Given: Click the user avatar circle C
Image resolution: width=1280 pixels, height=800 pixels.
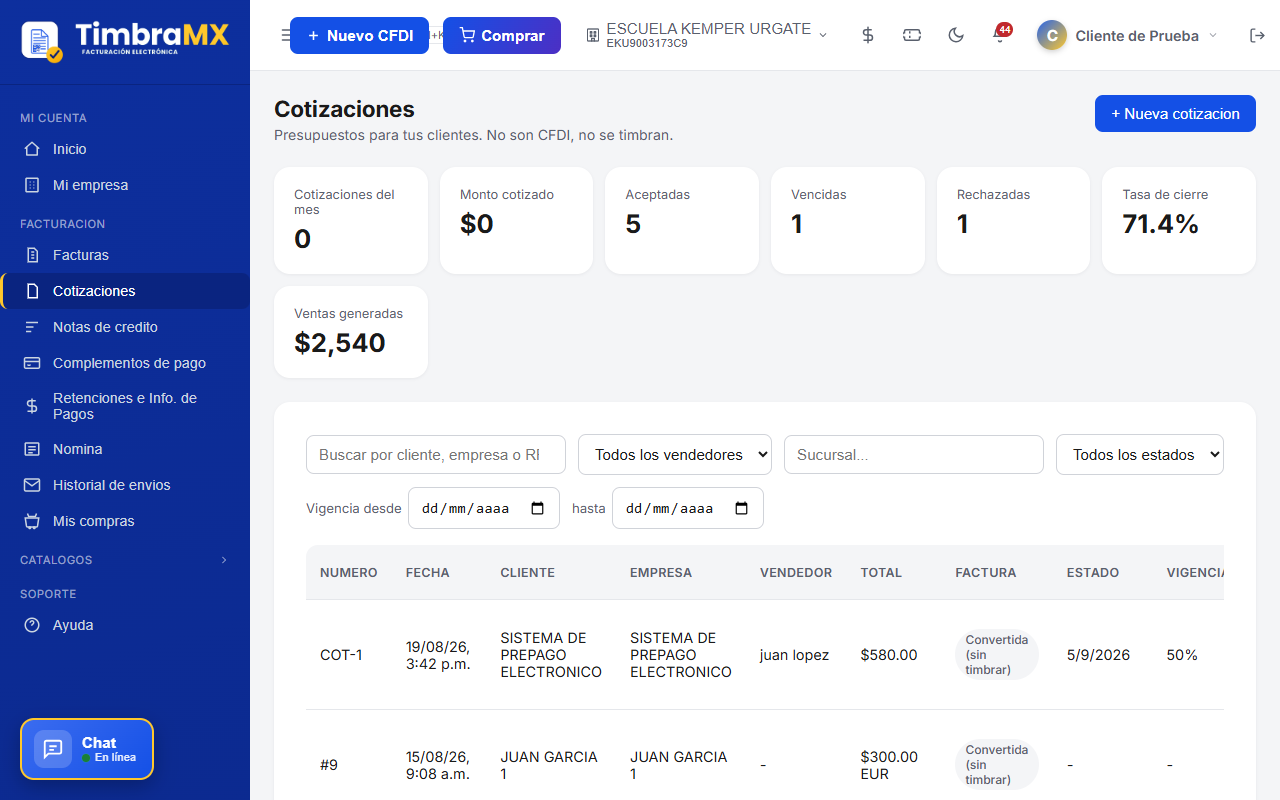Looking at the screenshot, I should coord(1052,35).
